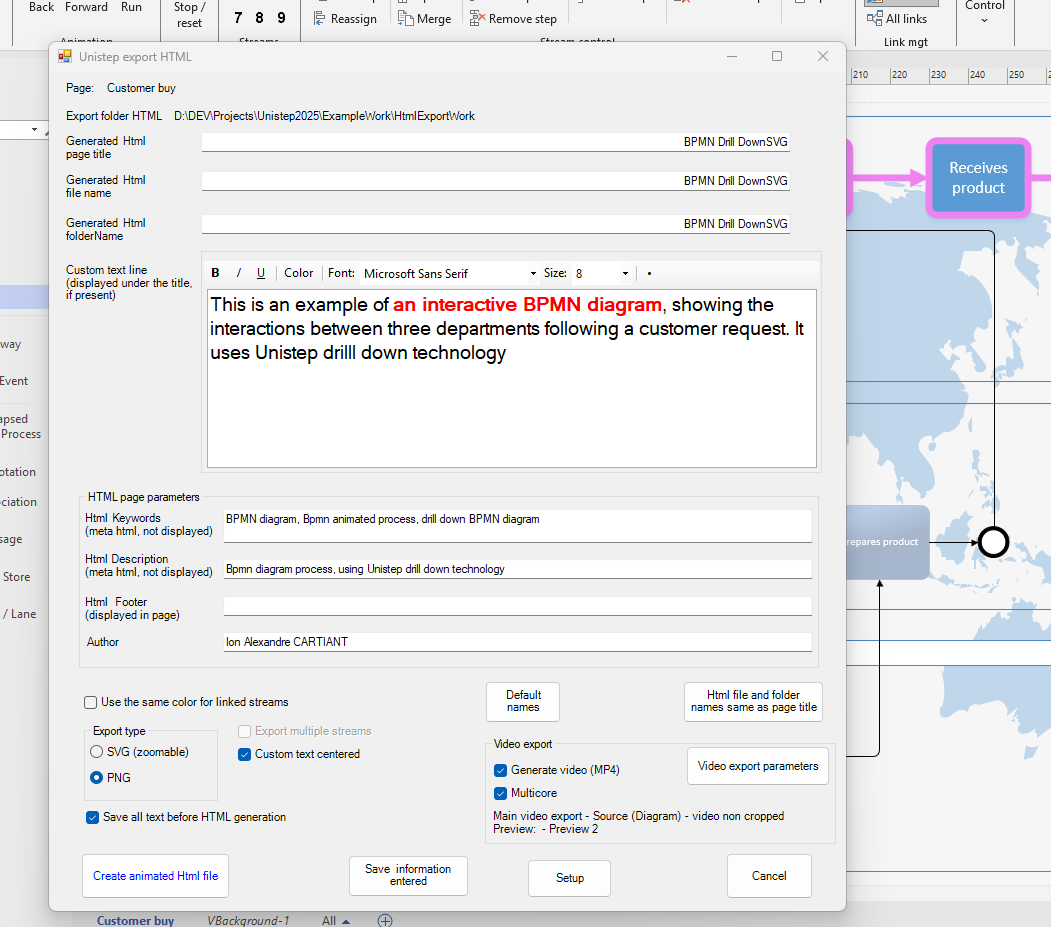
Task: Add a new page with plus icon
Action: [x=385, y=920]
